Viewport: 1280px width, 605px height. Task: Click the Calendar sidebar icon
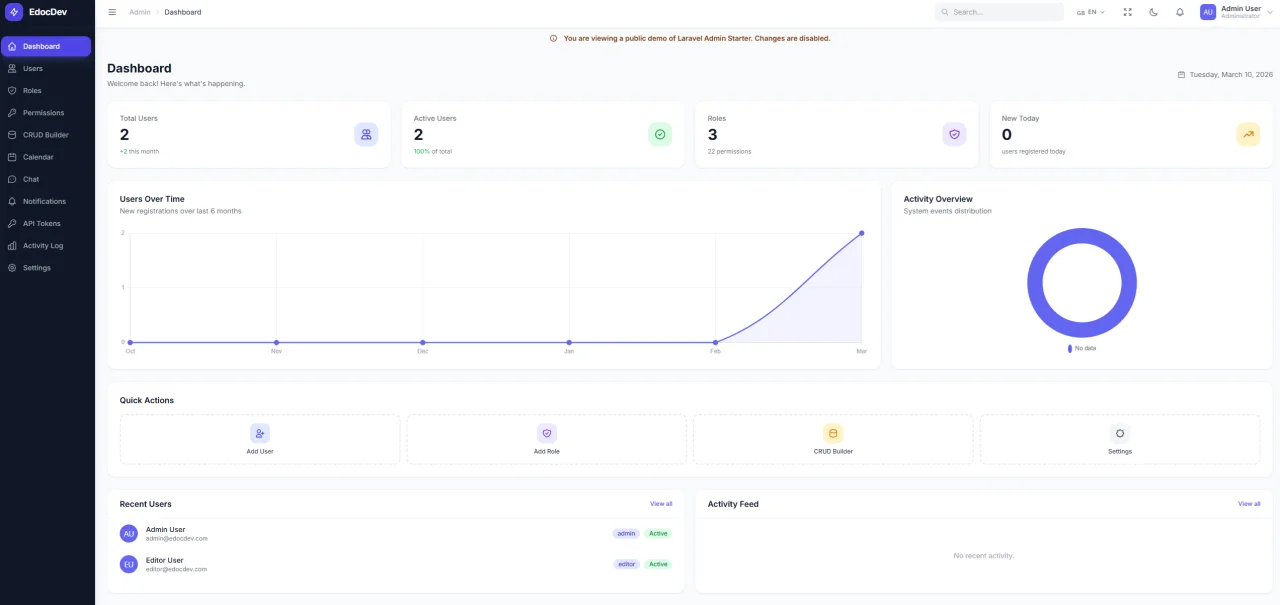click(x=12, y=157)
